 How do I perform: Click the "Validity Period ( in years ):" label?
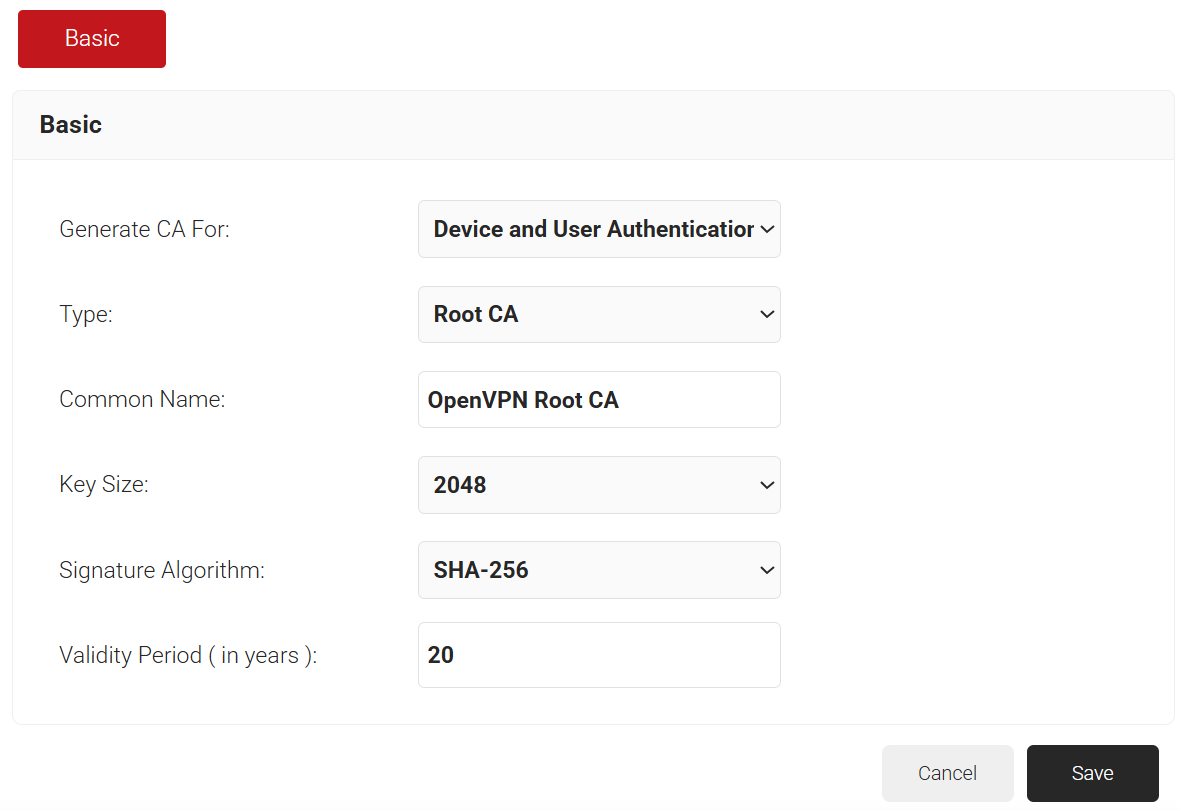(x=188, y=655)
